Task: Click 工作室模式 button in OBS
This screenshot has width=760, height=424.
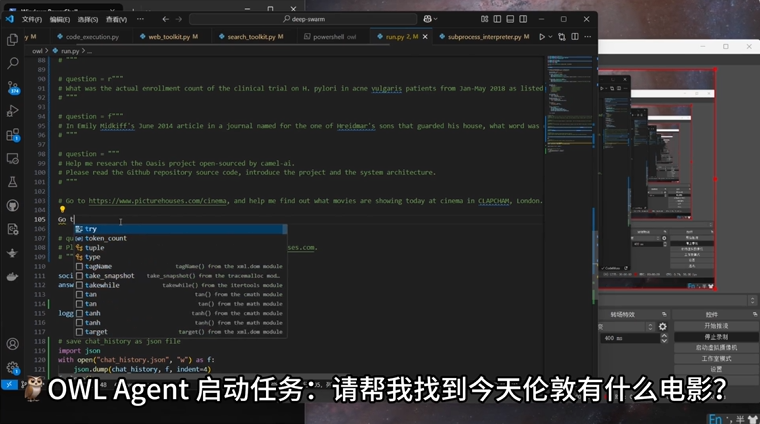Action: pos(716,359)
